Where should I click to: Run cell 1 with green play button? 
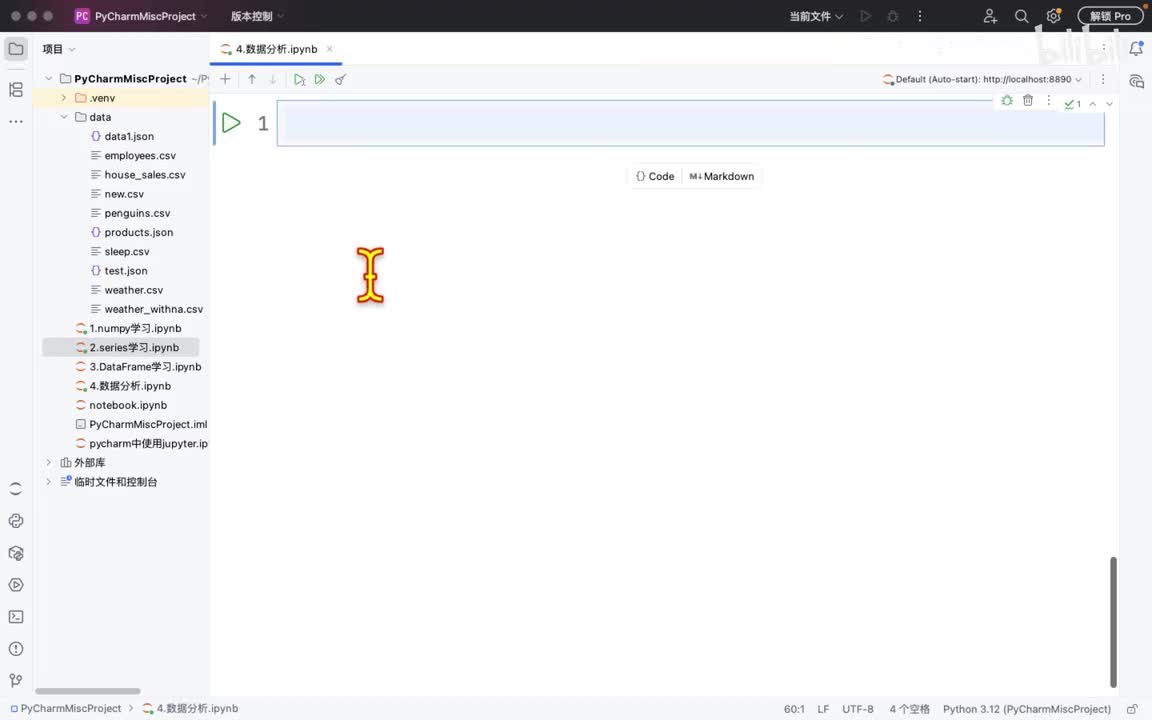tap(231, 123)
